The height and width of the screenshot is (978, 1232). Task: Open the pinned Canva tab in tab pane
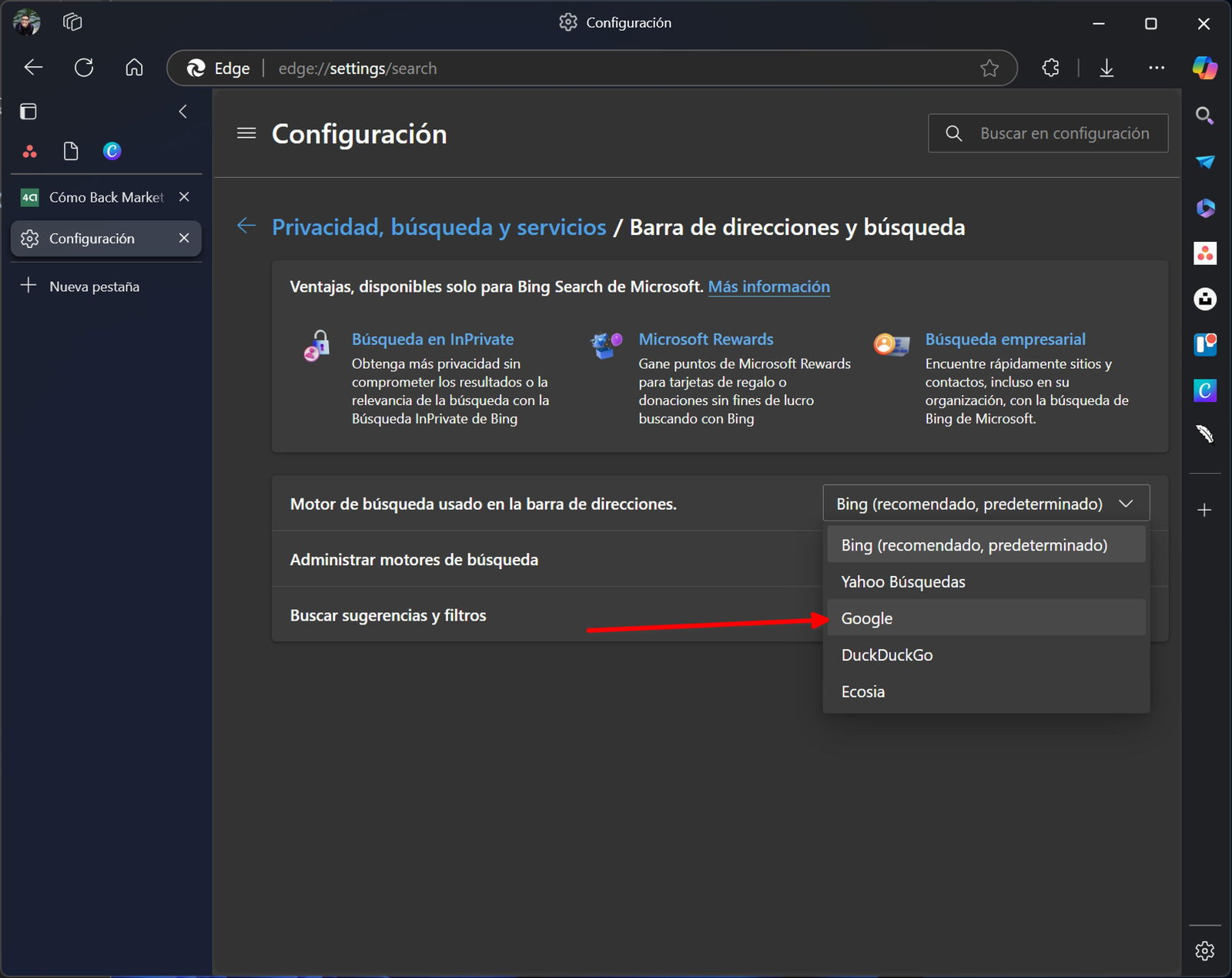pyautogui.click(x=112, y=151)
